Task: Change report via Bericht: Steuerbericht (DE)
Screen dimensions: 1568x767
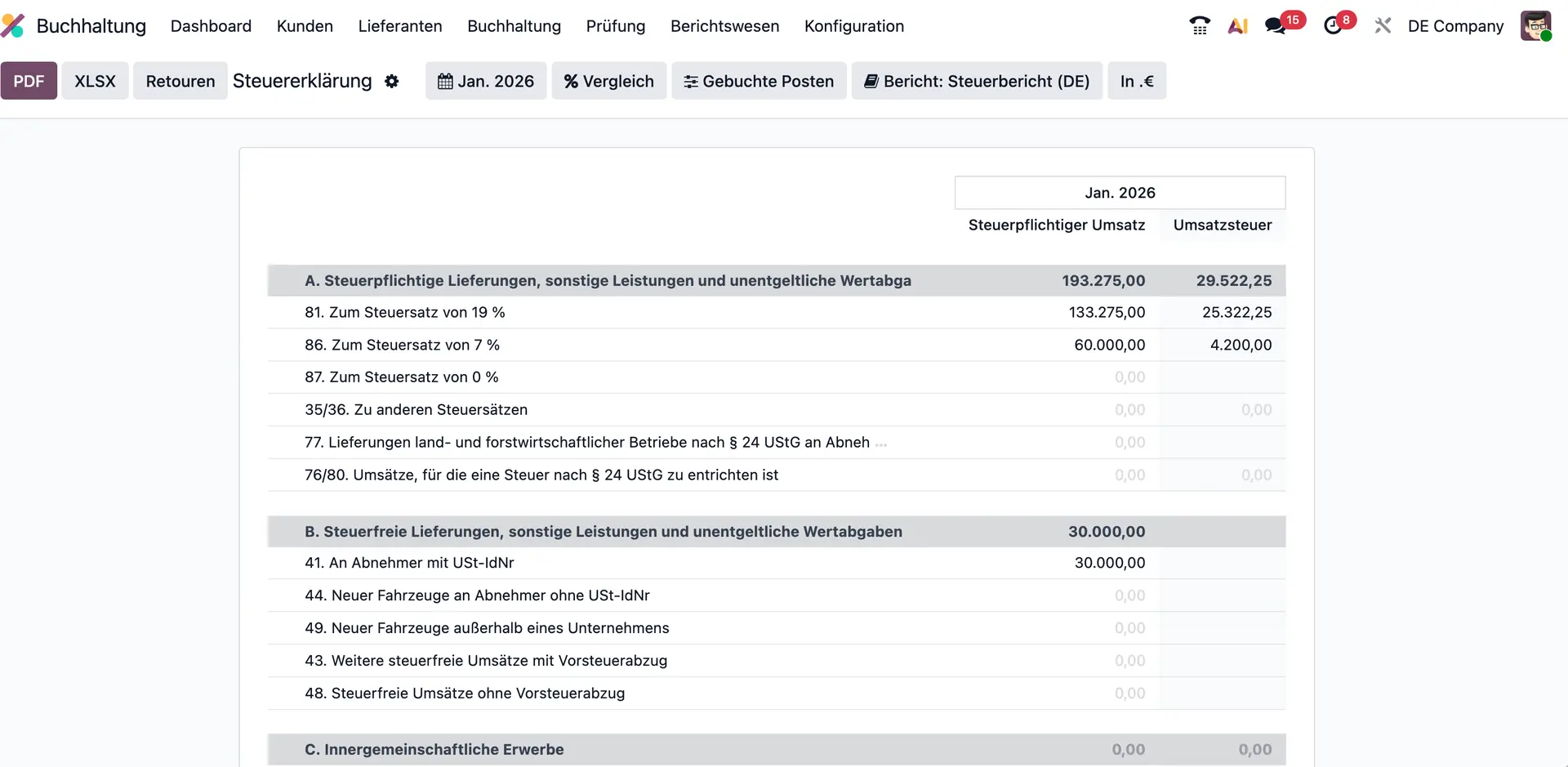Action: pyautogui.click(x=977, y=81)
